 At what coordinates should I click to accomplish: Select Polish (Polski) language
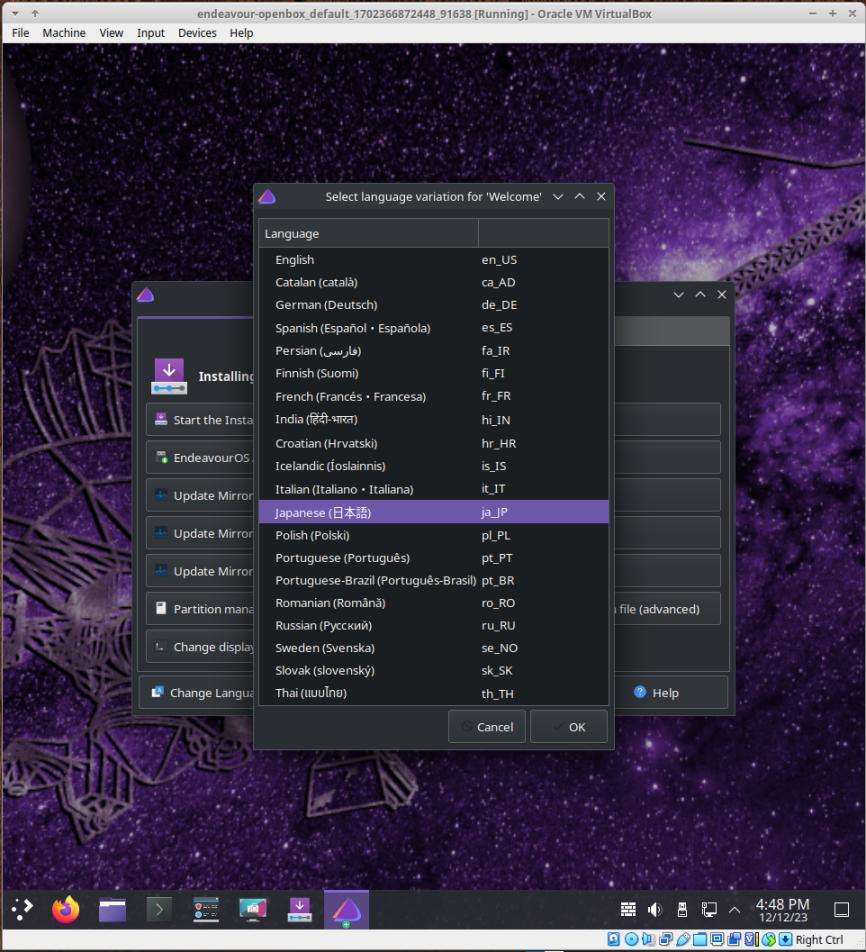coord(434,536)
